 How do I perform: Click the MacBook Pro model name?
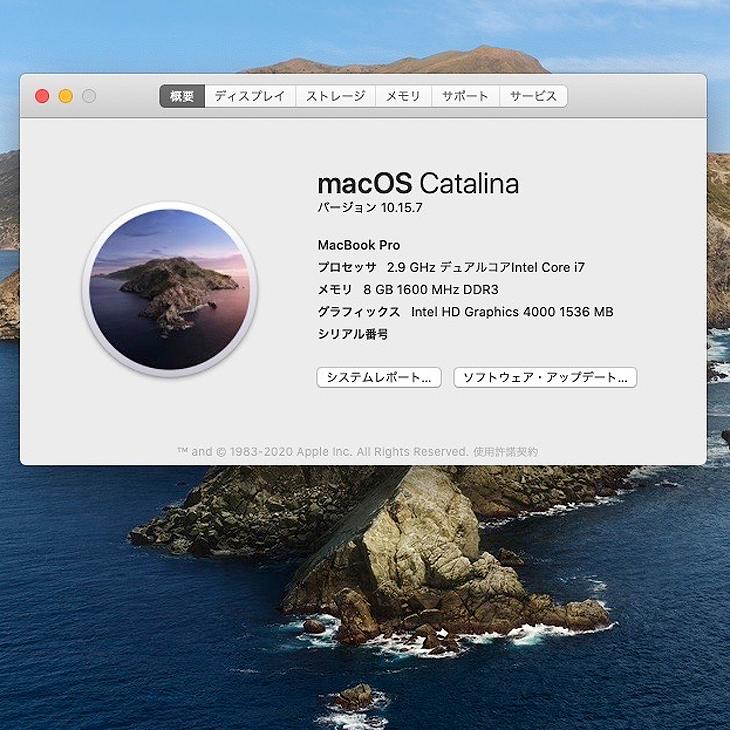(358, 245)
